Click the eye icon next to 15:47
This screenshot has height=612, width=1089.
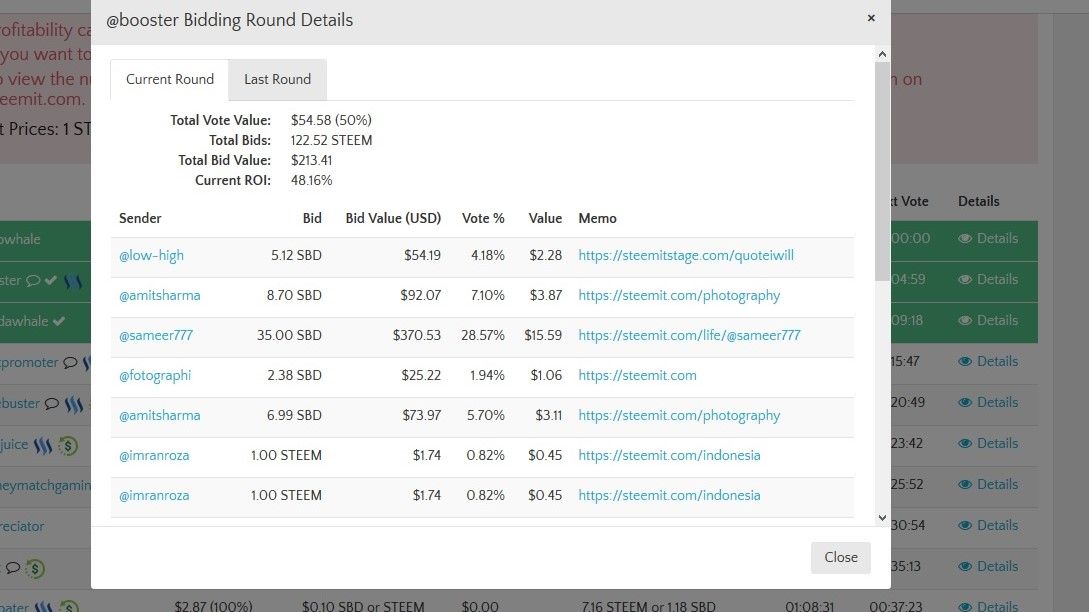(x=965, y=361)
